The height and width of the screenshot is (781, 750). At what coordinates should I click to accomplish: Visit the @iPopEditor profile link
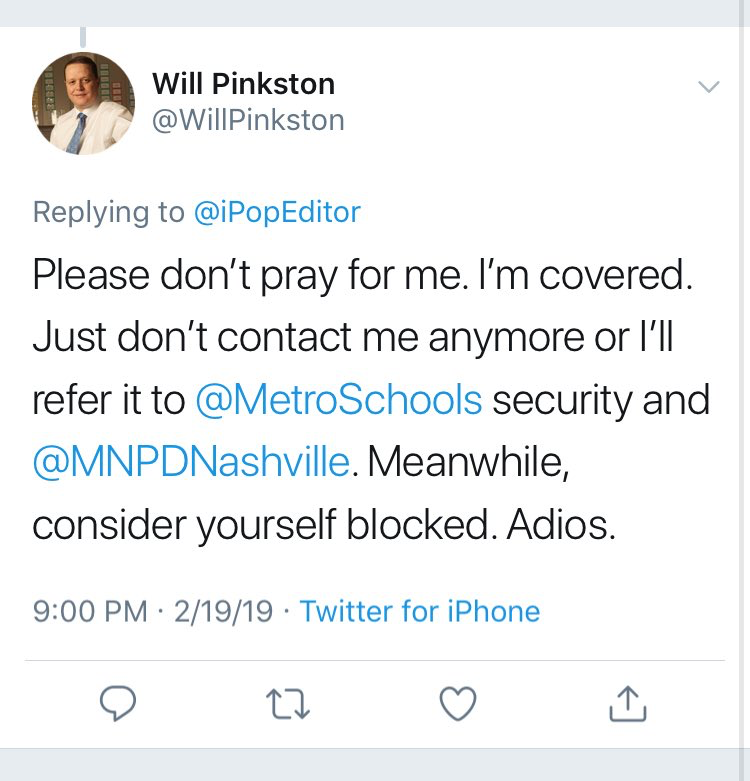(x=276, y=212)
